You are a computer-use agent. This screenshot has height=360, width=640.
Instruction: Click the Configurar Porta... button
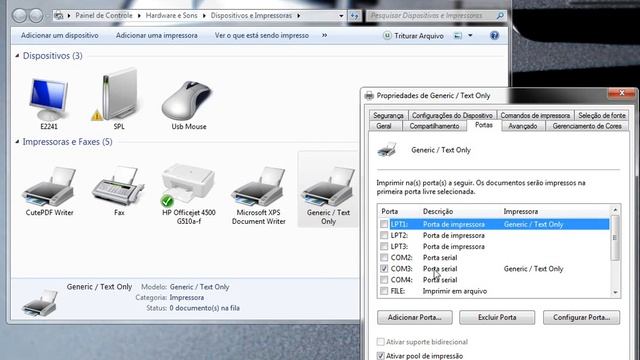pos(582,317)
